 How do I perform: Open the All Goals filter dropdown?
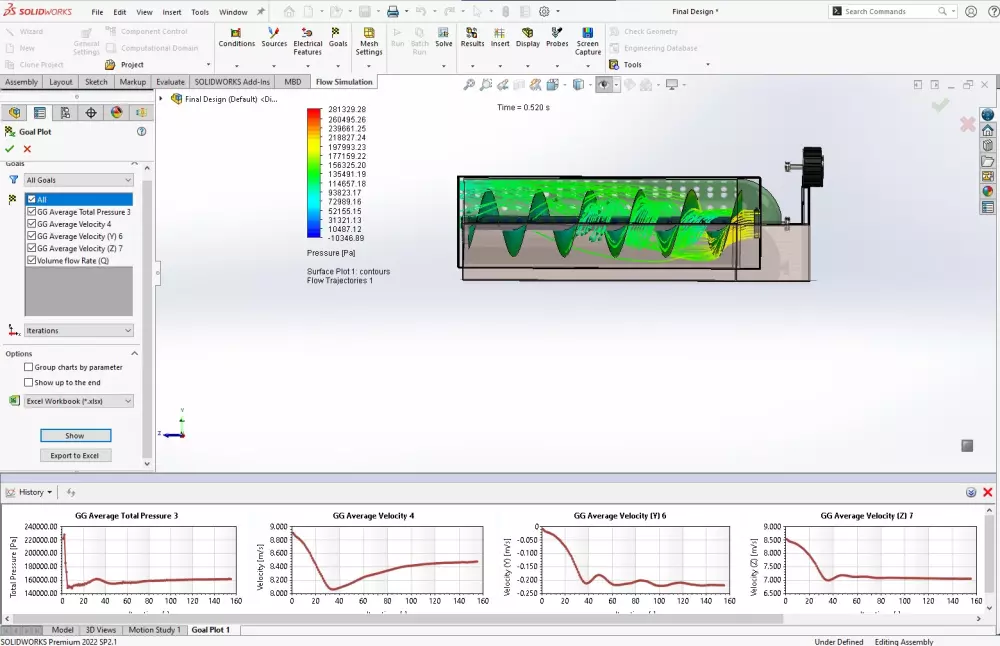tap(78, 179)
